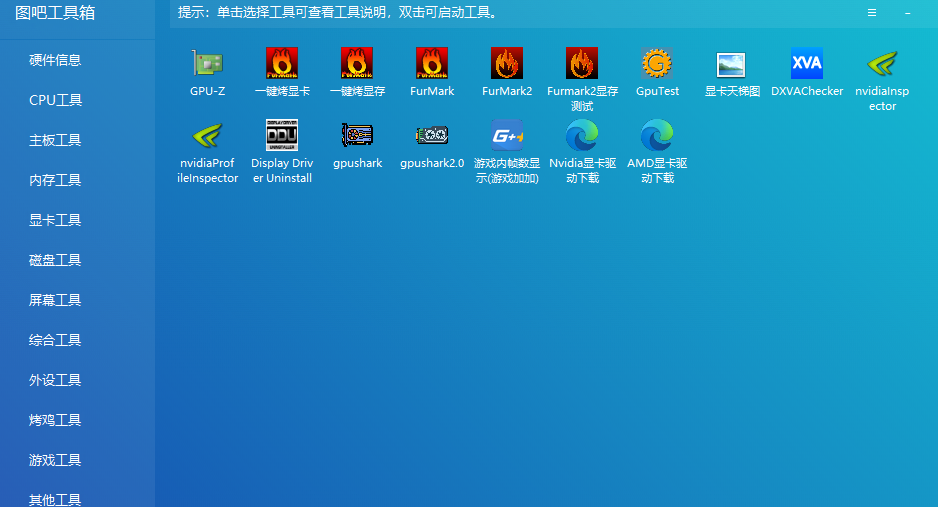
Task: Click the 游戏内帧数显示 G+ icon
Action: [x=507, y=135]
